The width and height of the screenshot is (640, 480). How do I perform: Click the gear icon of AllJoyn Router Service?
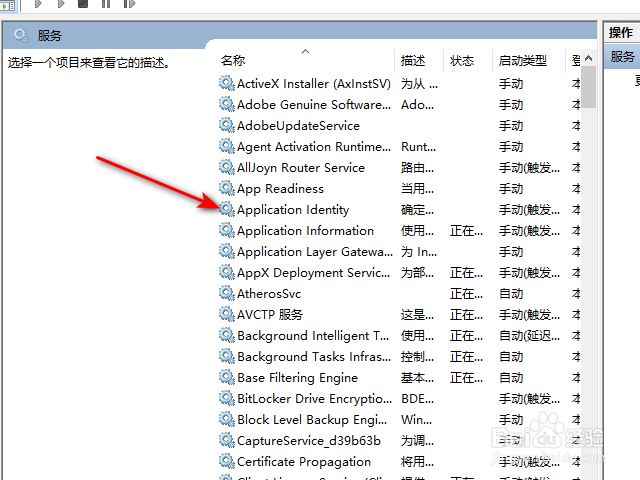(x=227, y=167)
